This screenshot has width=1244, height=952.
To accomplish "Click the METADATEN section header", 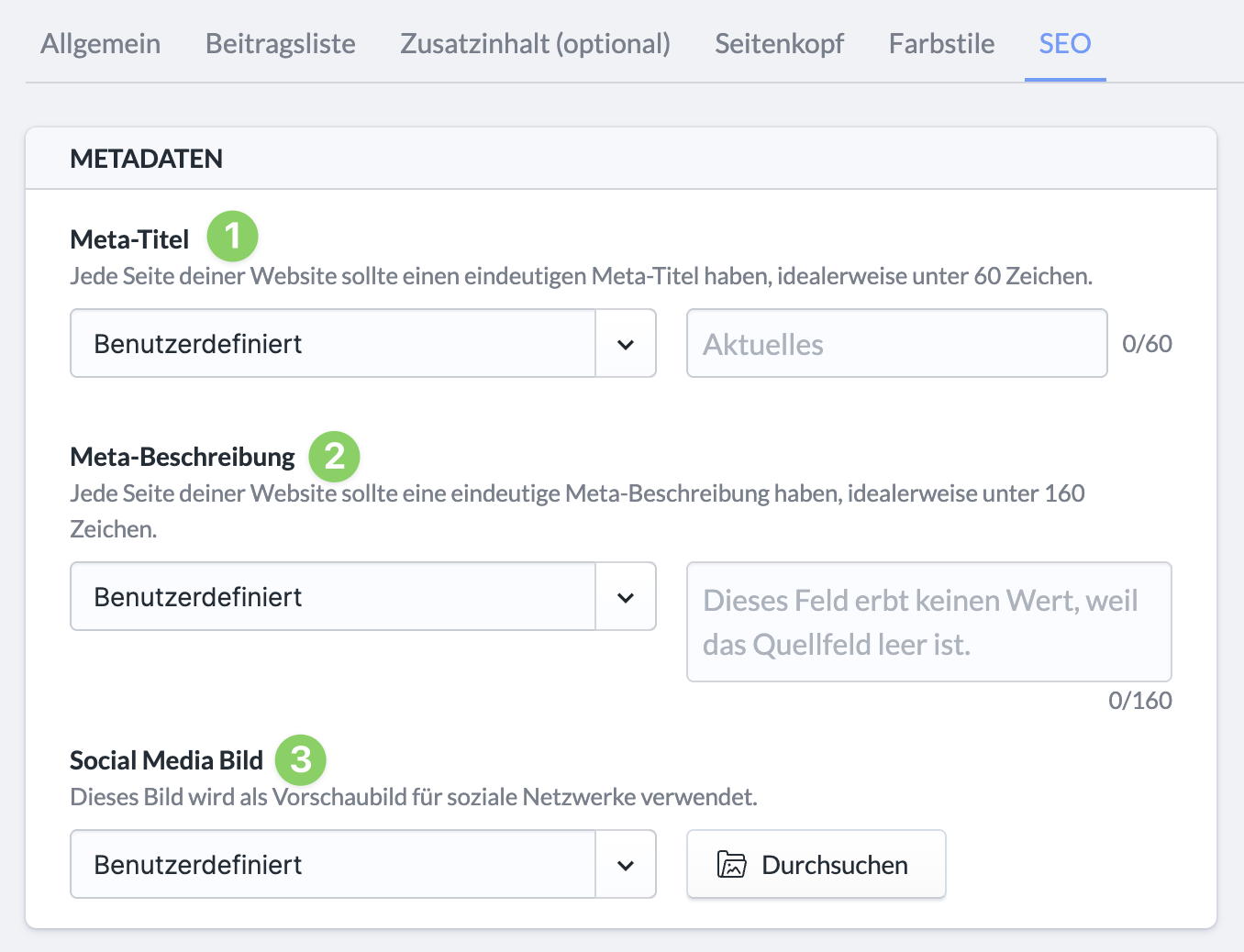I will (146, 158).
